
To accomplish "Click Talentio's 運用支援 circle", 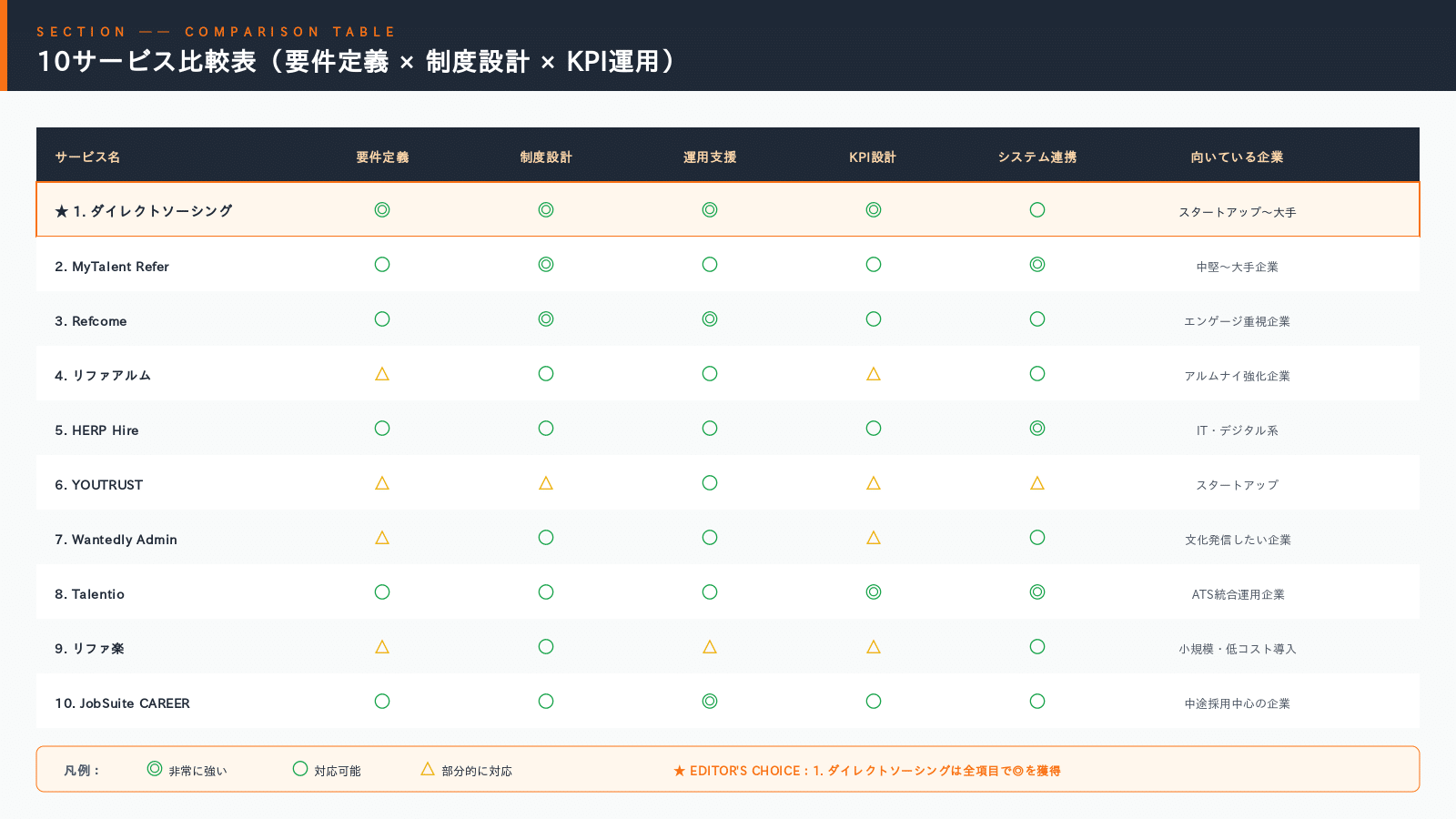I will 710,592.
